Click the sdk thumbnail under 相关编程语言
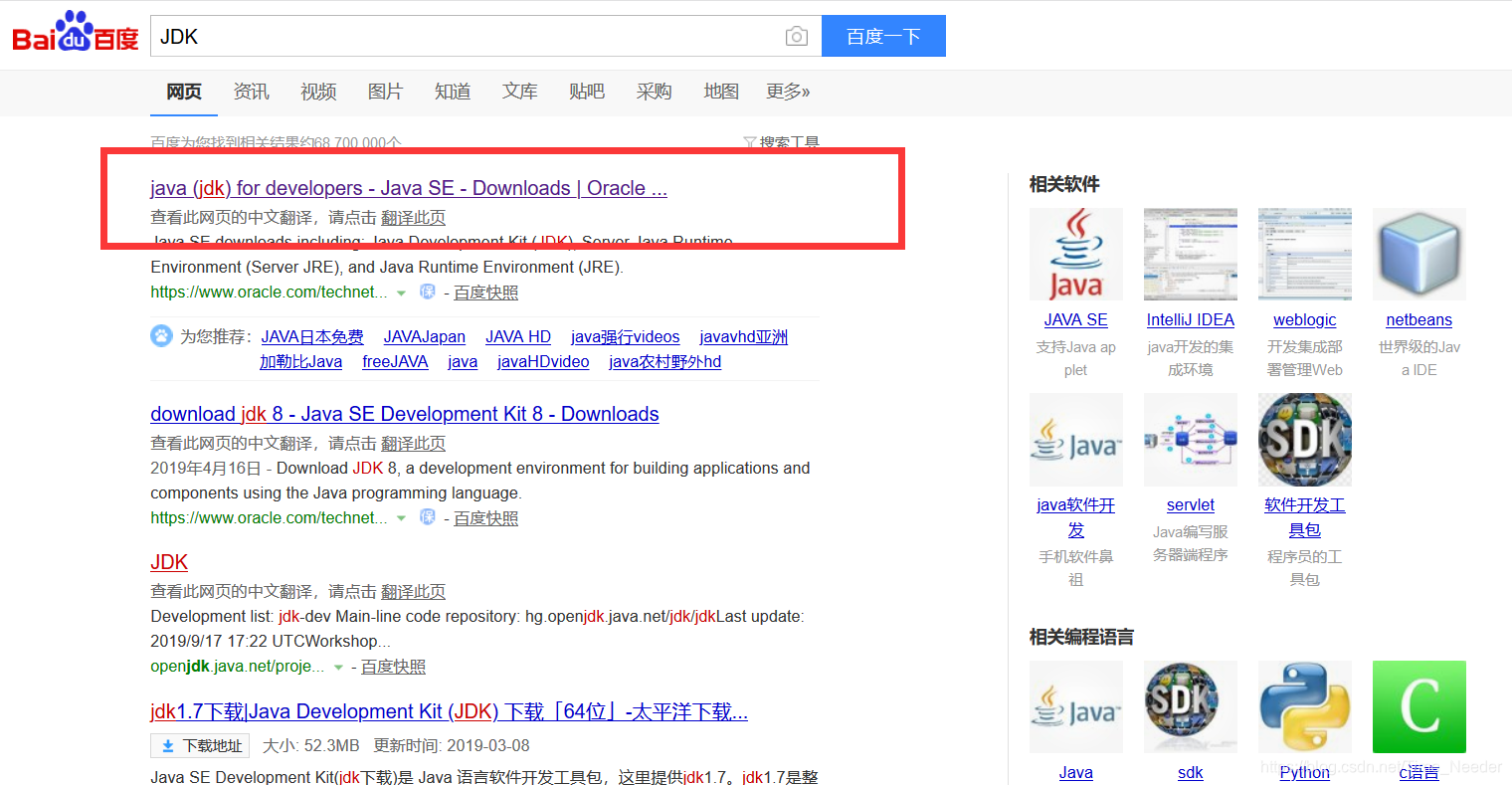 pyautogui.click(x=1191, y=706)
